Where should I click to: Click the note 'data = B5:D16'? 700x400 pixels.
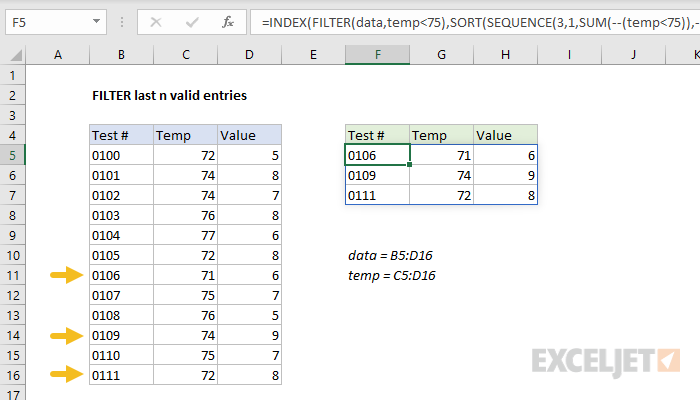[x=390, y=255]
